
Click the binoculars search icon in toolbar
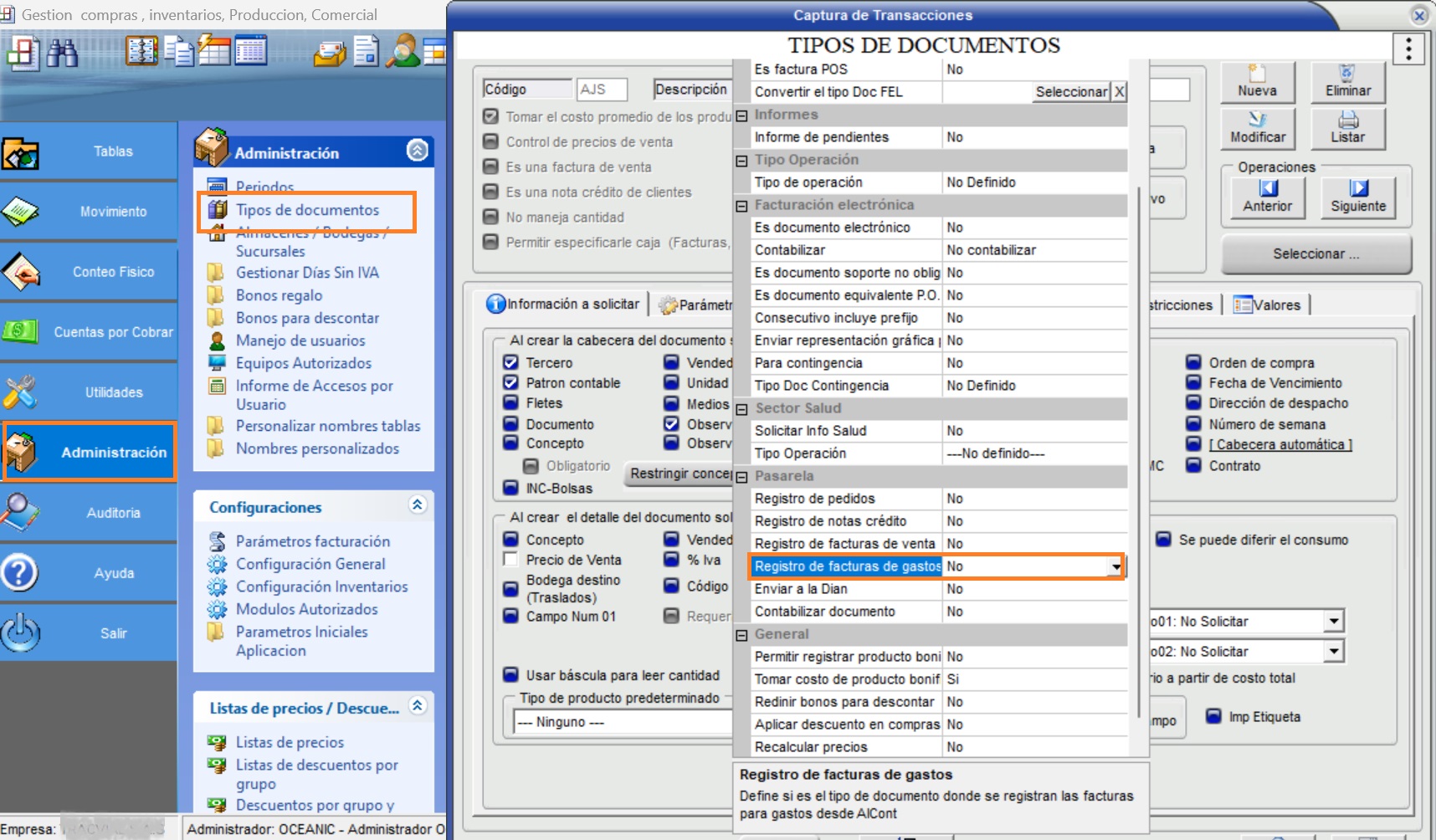[62, 53]
